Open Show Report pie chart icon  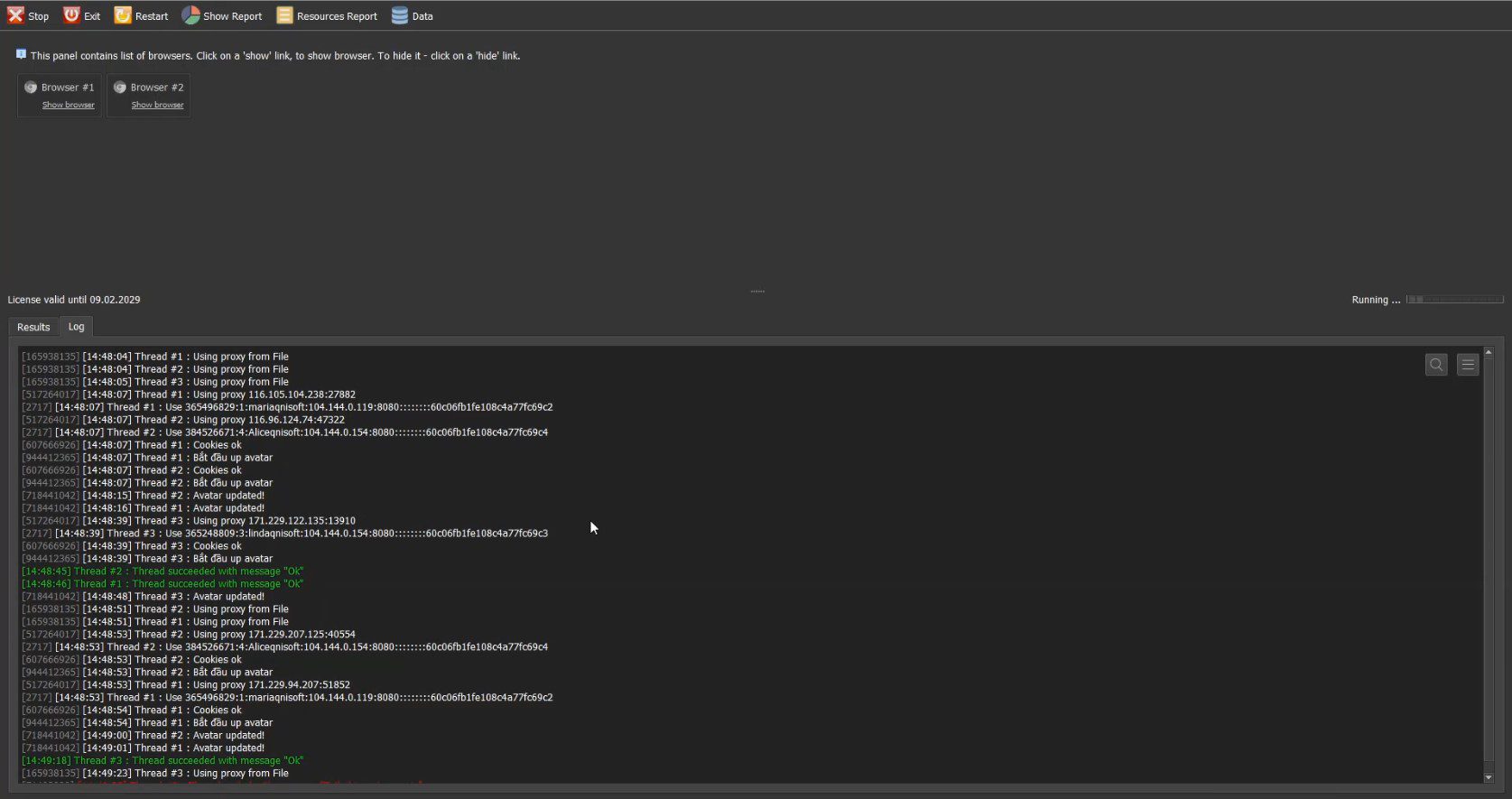pos(190,15)
